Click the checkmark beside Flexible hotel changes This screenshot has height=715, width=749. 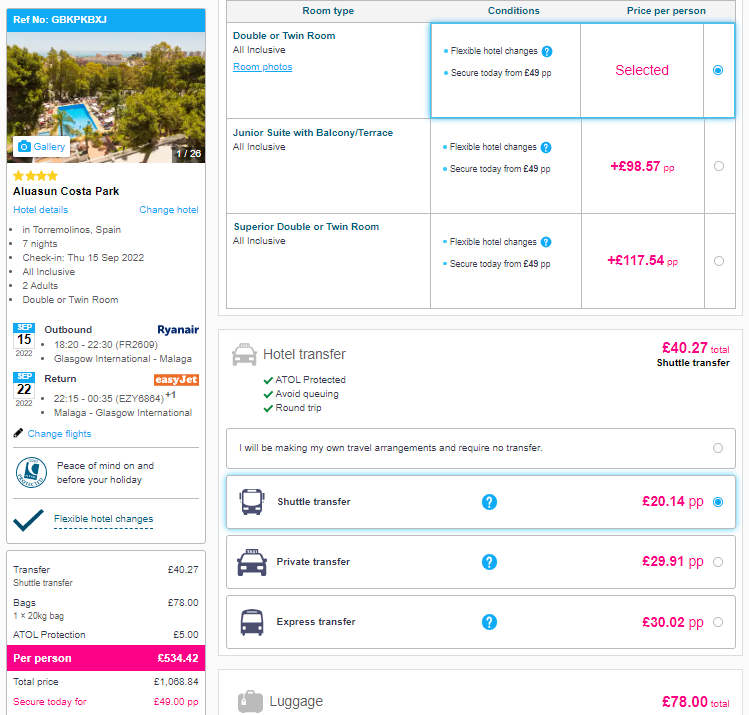click(28, 520)
